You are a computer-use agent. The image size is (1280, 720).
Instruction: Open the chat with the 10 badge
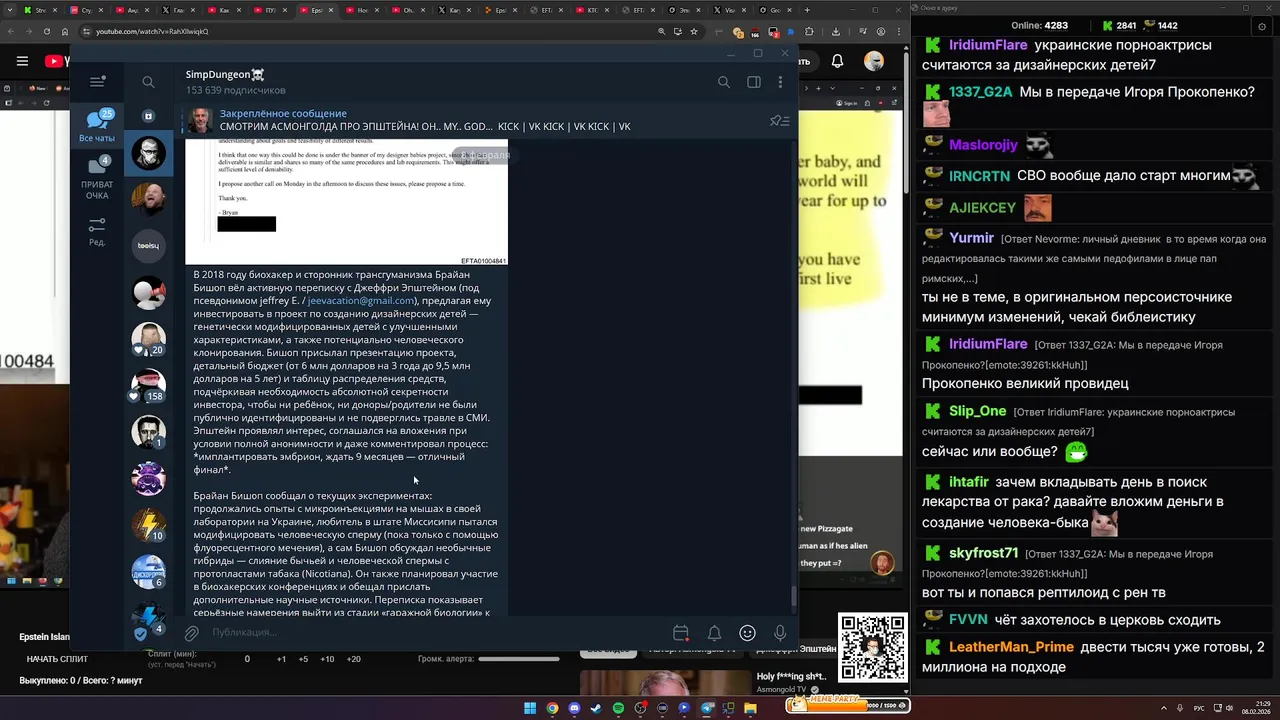click(149, 525)
